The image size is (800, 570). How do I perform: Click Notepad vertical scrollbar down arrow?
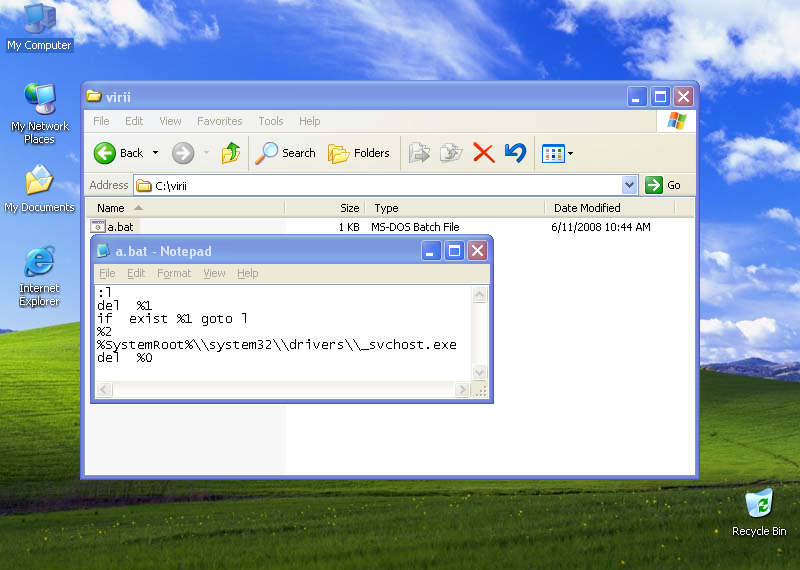coord(480,372)
